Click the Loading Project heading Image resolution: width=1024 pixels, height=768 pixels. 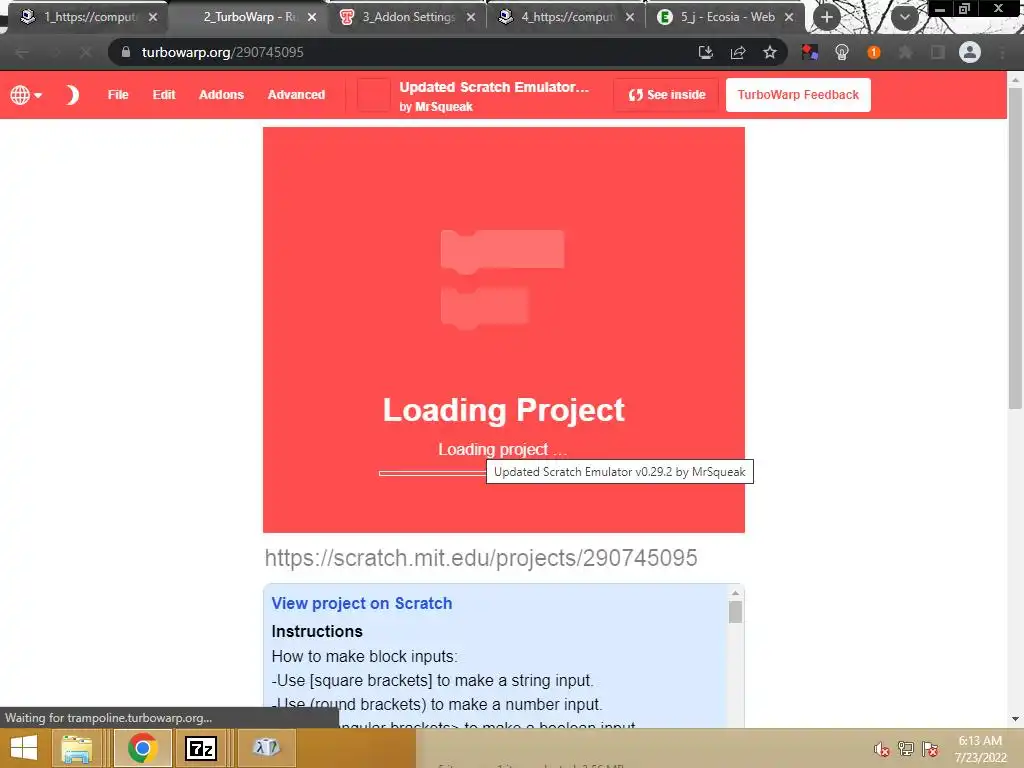click(x=504, y=410)
